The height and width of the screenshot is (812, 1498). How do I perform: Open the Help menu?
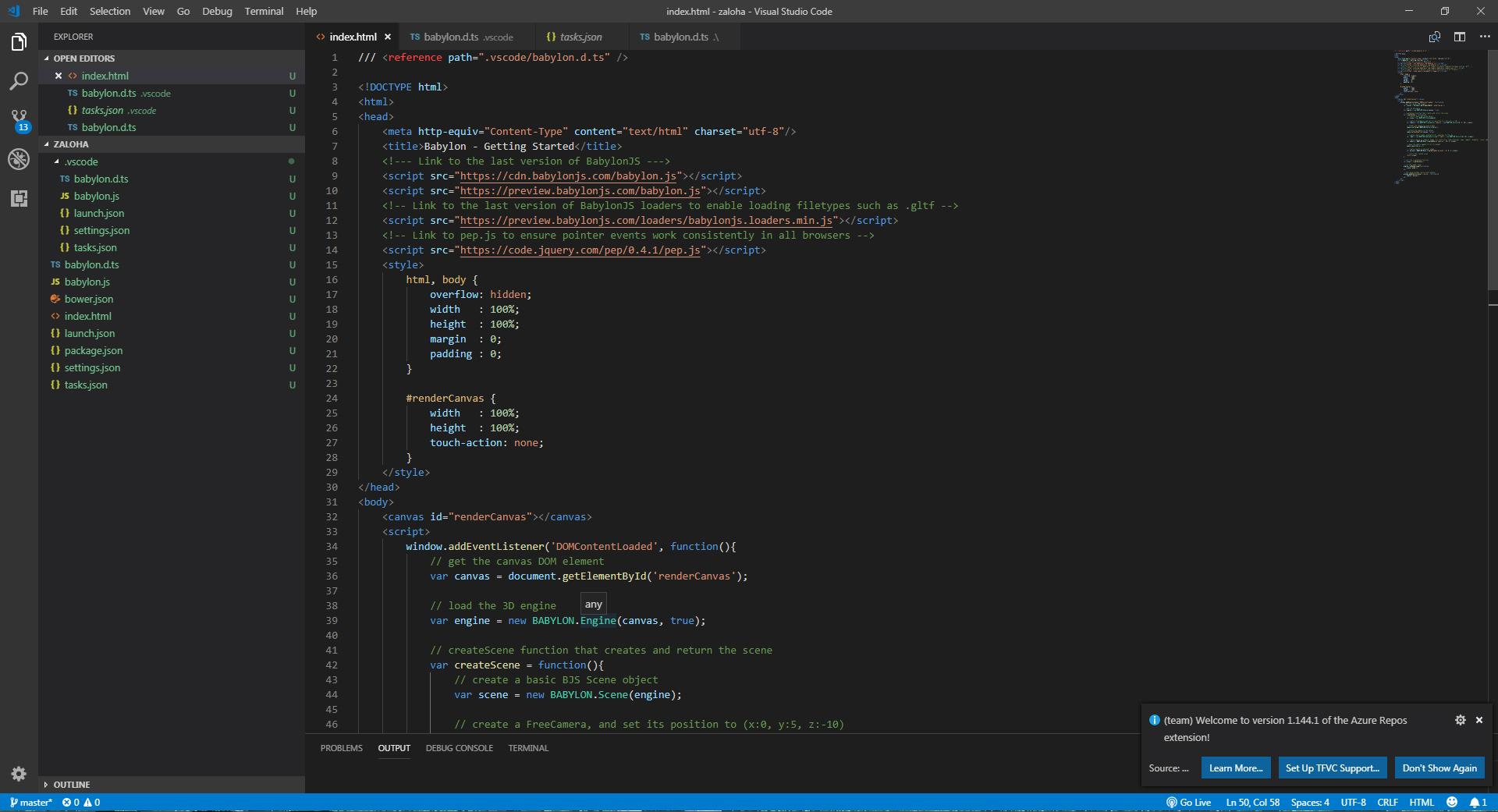point(307,11)
